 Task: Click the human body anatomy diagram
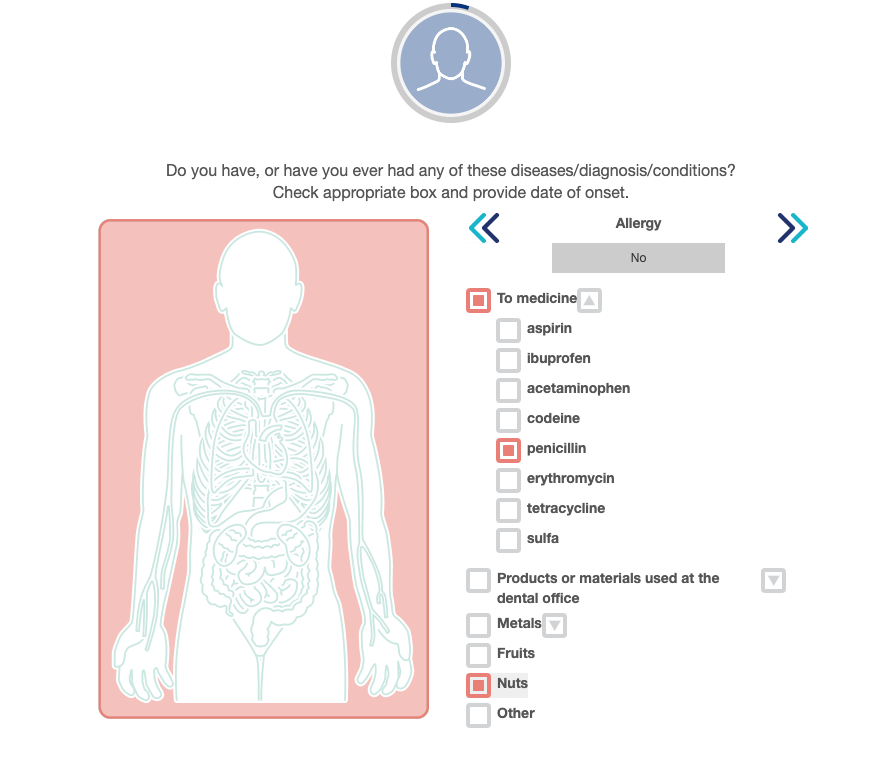pos(263,468)
